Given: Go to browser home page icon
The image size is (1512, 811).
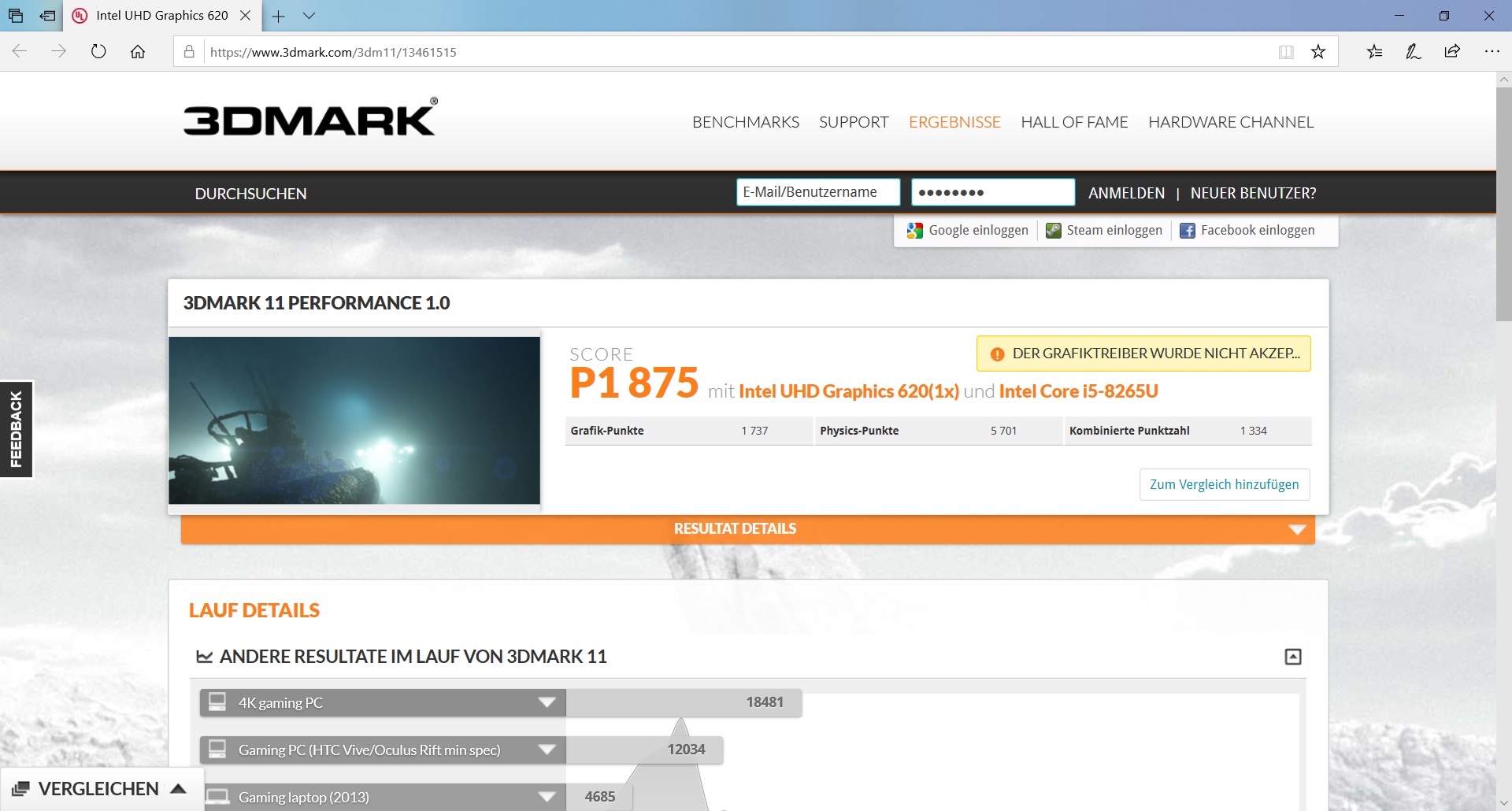Looking at the screenshot, I should tap(138, 52).
